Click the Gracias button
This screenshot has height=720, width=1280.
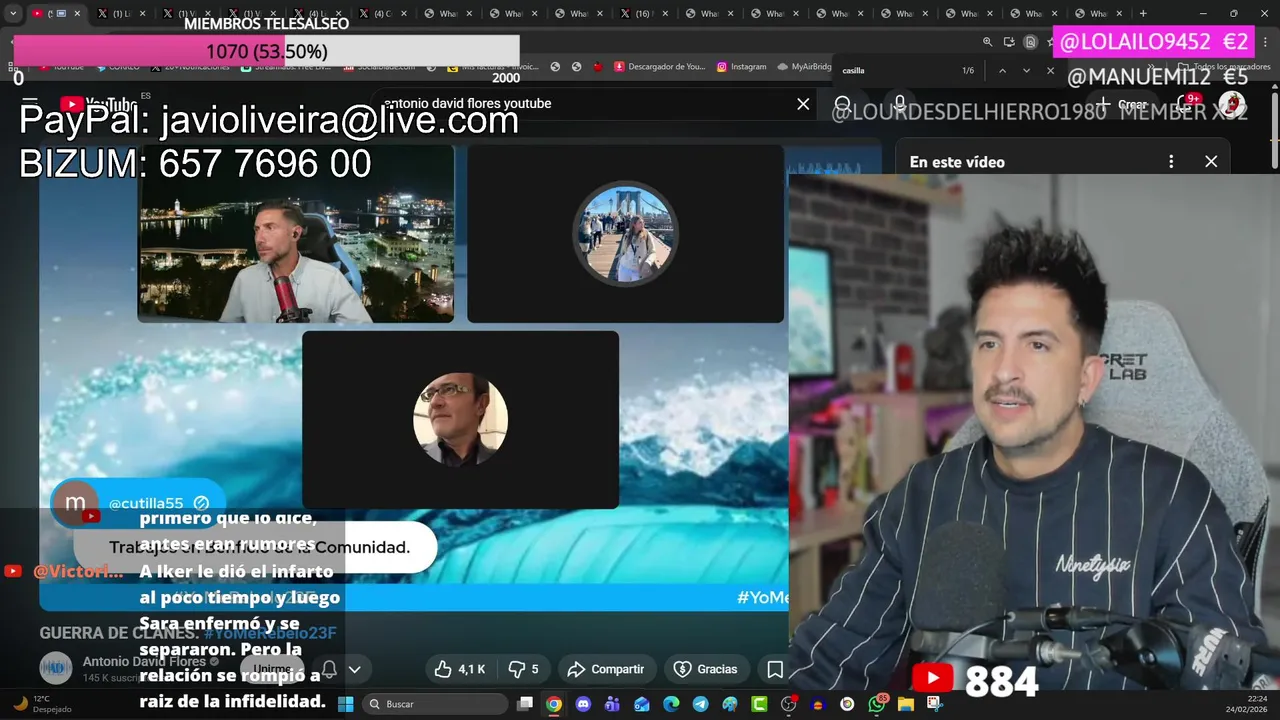[706, 669]
